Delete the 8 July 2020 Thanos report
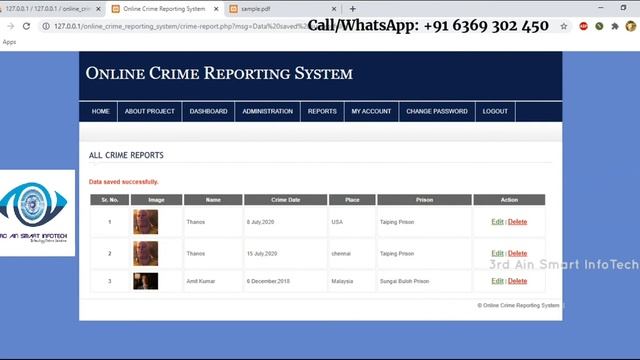 [x=518, y=222]
